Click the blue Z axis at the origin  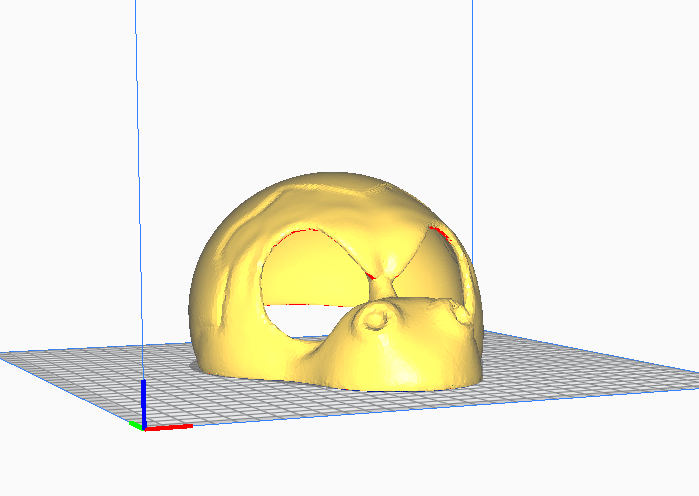point(144,404)
